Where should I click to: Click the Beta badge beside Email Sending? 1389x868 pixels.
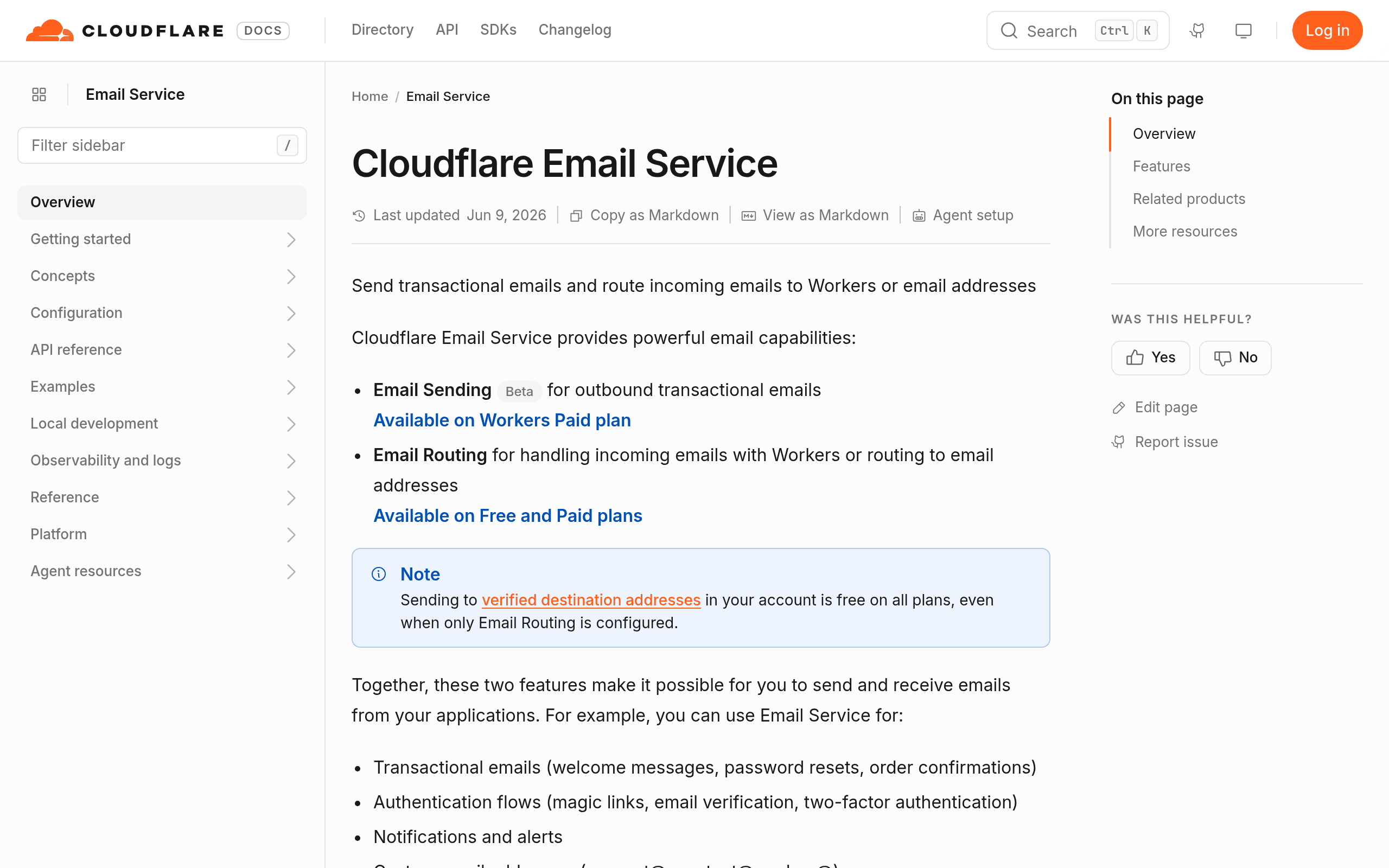click(x=519, y=392)
